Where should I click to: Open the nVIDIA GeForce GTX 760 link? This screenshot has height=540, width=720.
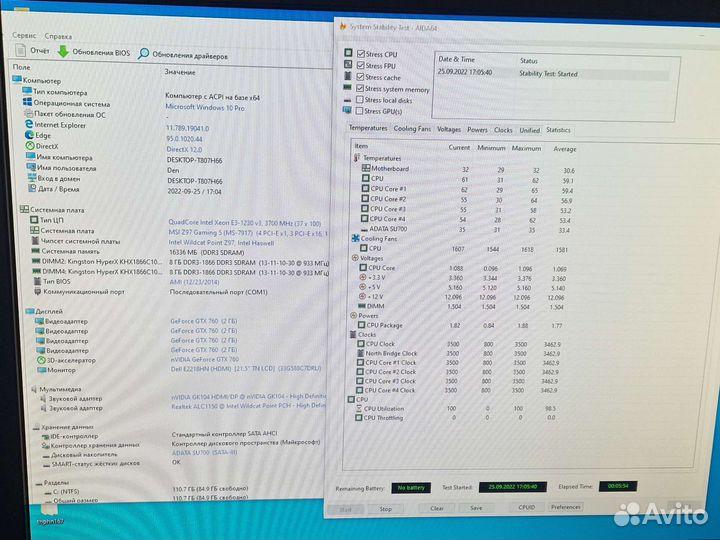click(x=205, y=360)
